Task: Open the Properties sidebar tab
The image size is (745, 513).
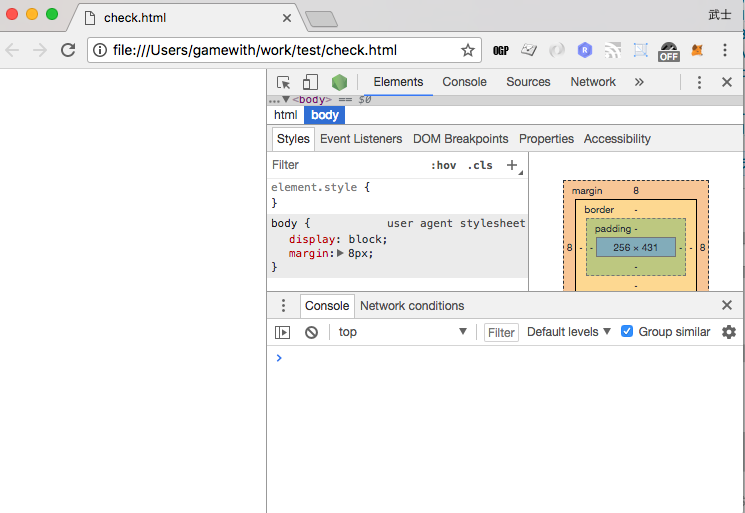Action: coord(546,139)
